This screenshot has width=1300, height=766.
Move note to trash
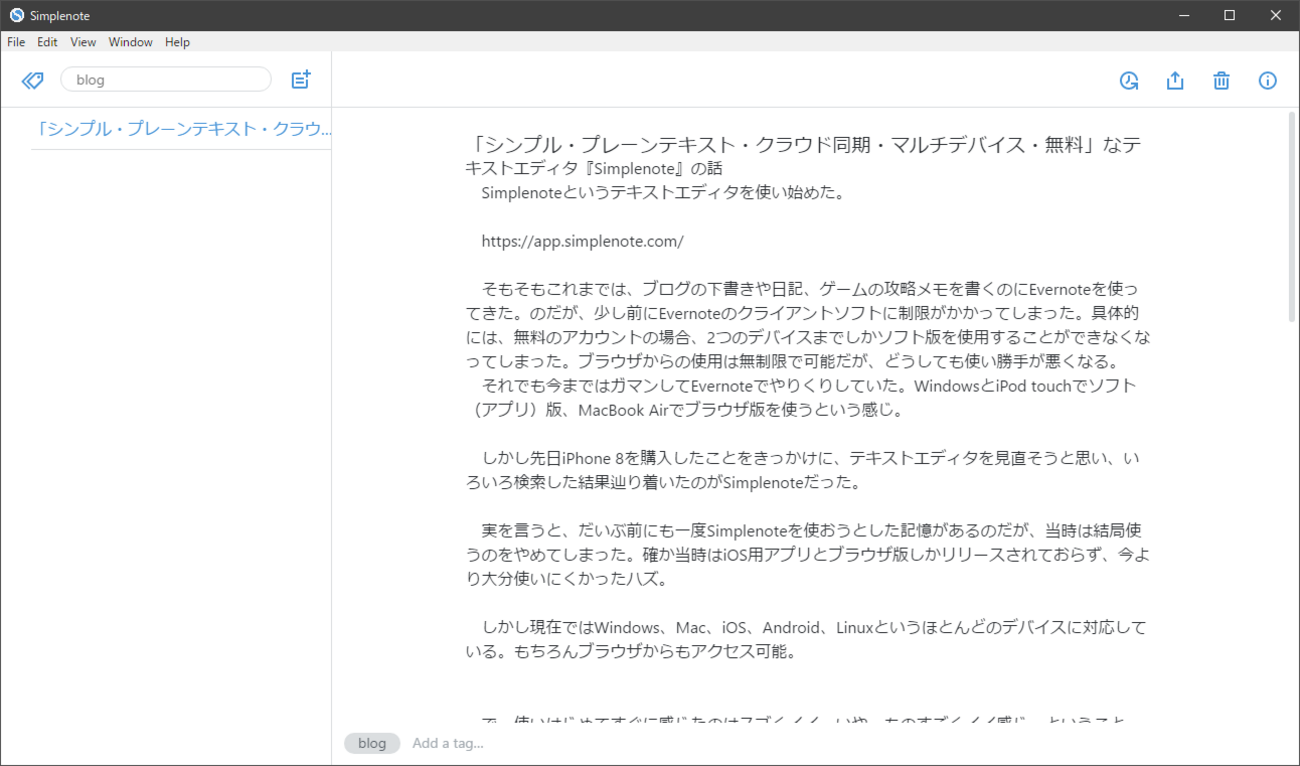coord(1221,81)
